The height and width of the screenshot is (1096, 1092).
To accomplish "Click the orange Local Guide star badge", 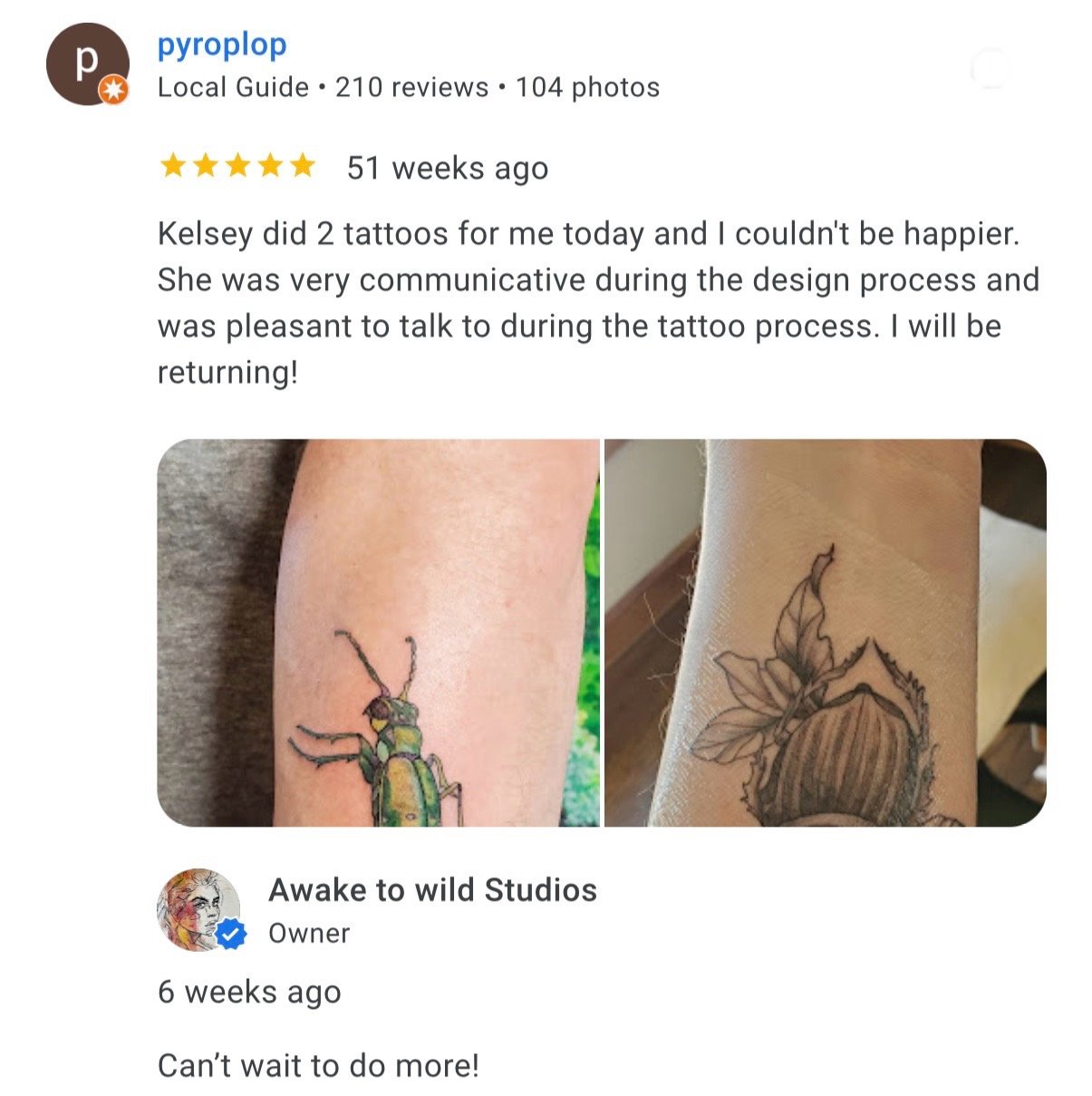I will pos(114,90).
